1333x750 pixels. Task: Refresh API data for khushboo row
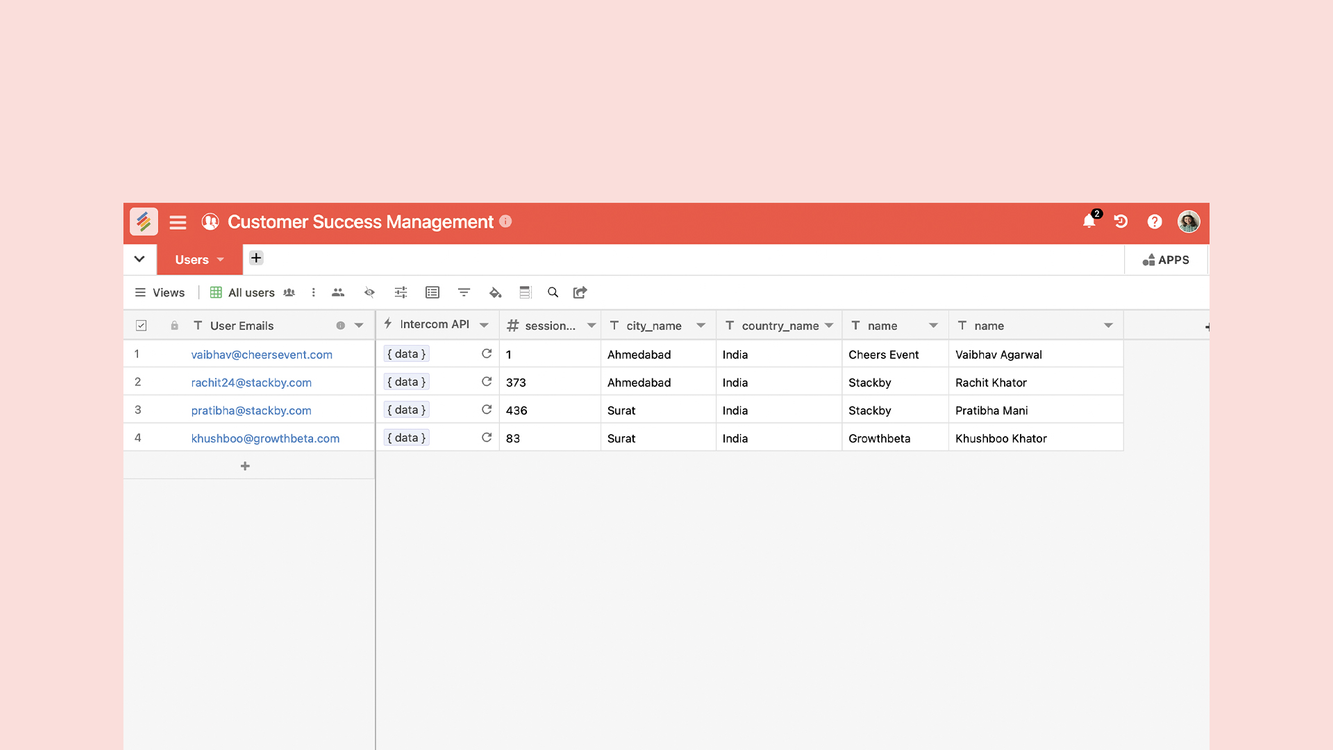click(487, 438)
